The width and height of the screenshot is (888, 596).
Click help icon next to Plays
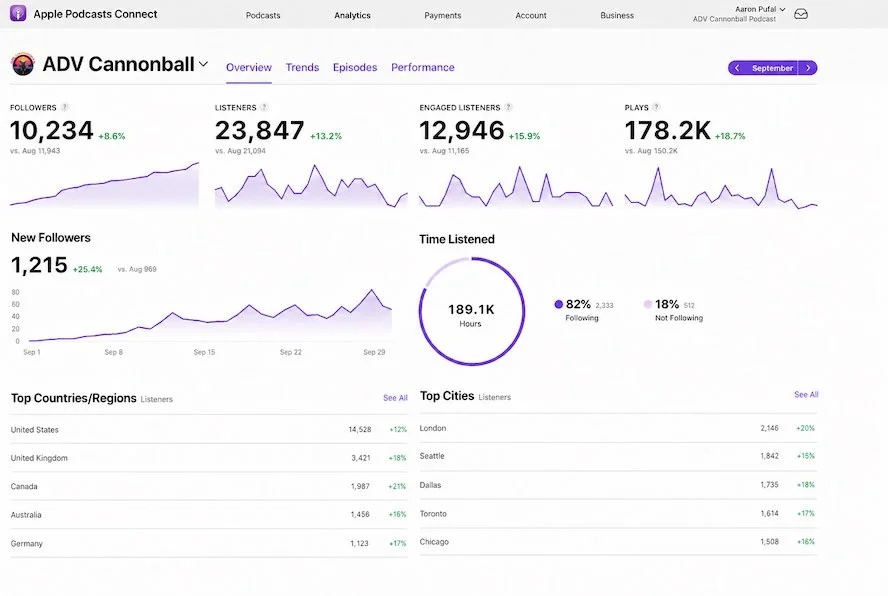656,107
